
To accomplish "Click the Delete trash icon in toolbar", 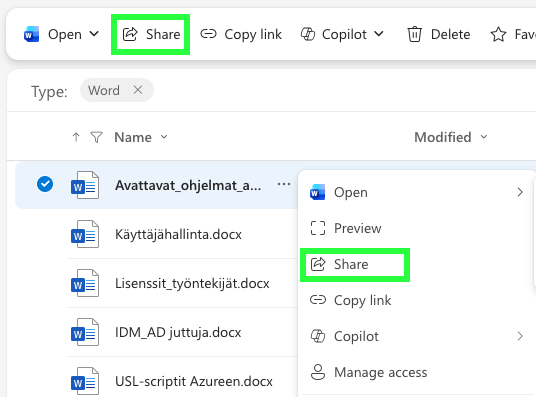I will point(414,34).
